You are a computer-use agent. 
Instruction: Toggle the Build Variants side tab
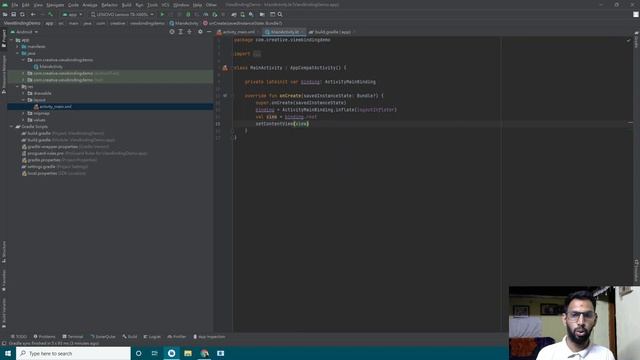[x=4, y=313]
